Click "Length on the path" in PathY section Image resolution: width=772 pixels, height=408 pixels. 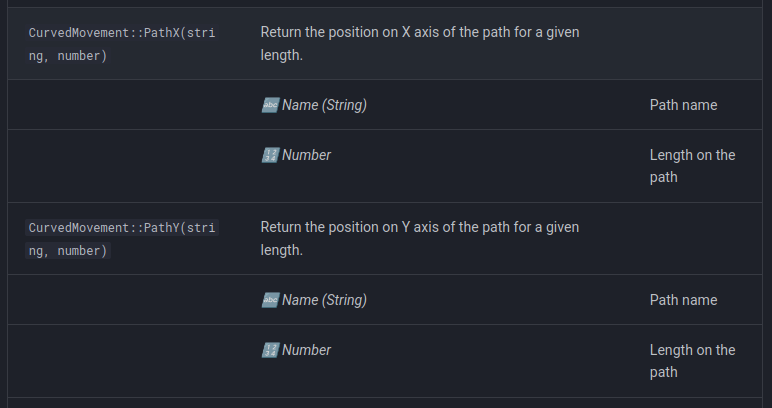pyautogui.click(x=692, y=361)
